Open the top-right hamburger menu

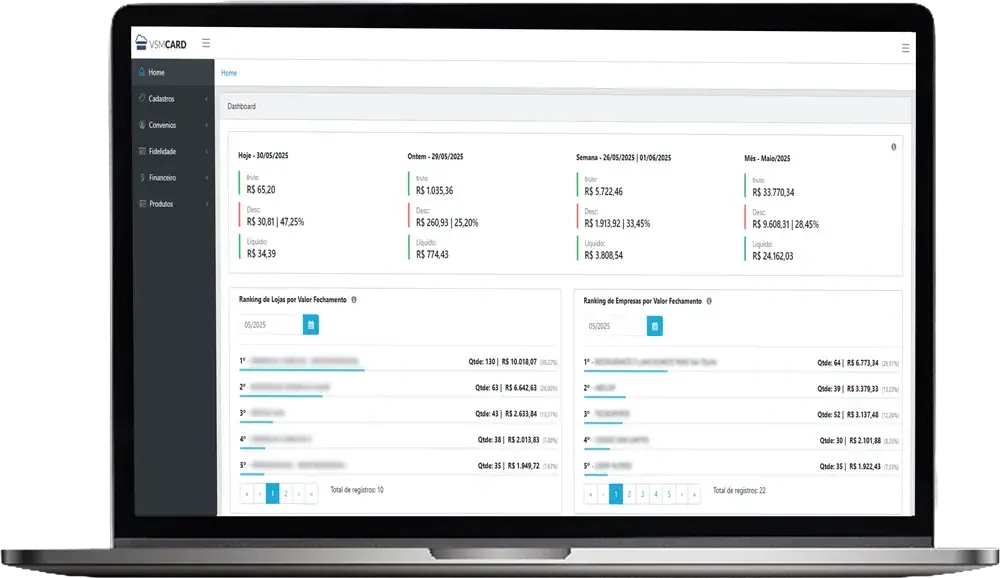[x=905, y=47]
